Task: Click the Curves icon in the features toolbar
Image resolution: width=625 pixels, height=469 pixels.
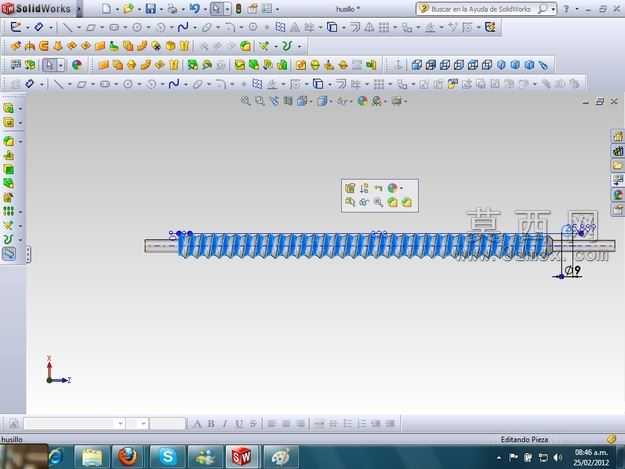Action: click(x=287, y=46)
